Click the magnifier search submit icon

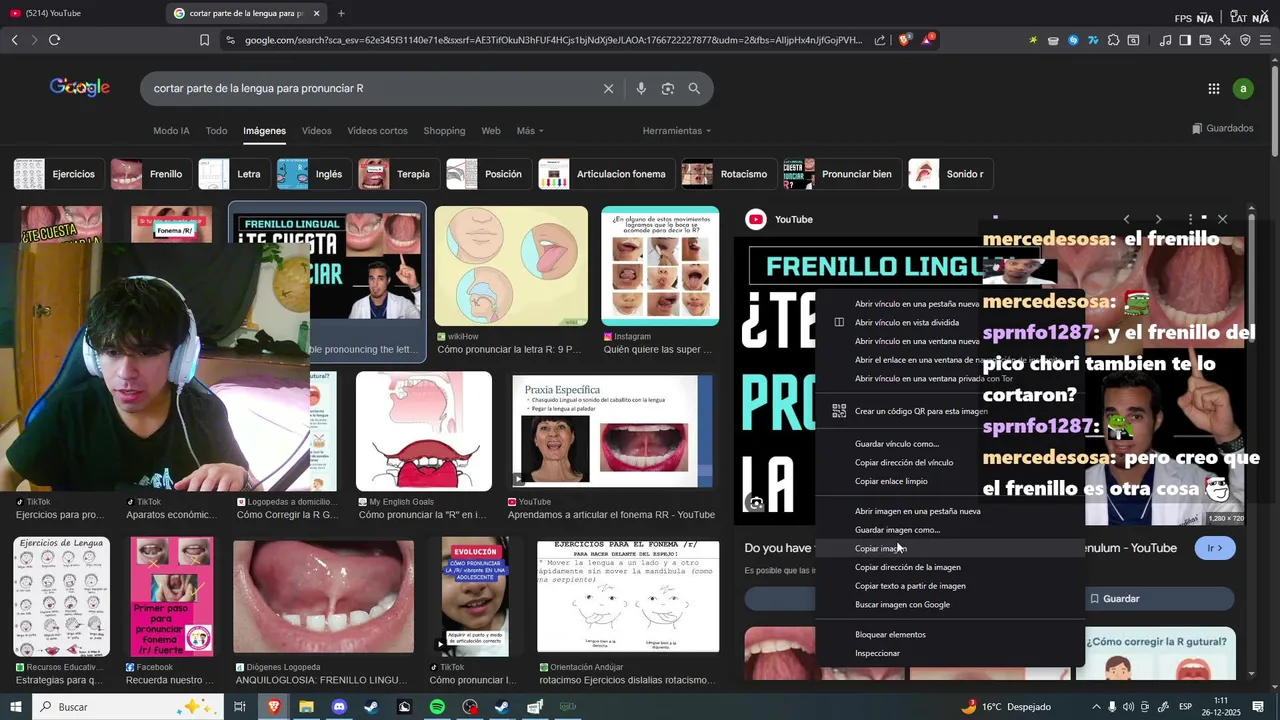[694, 89]
